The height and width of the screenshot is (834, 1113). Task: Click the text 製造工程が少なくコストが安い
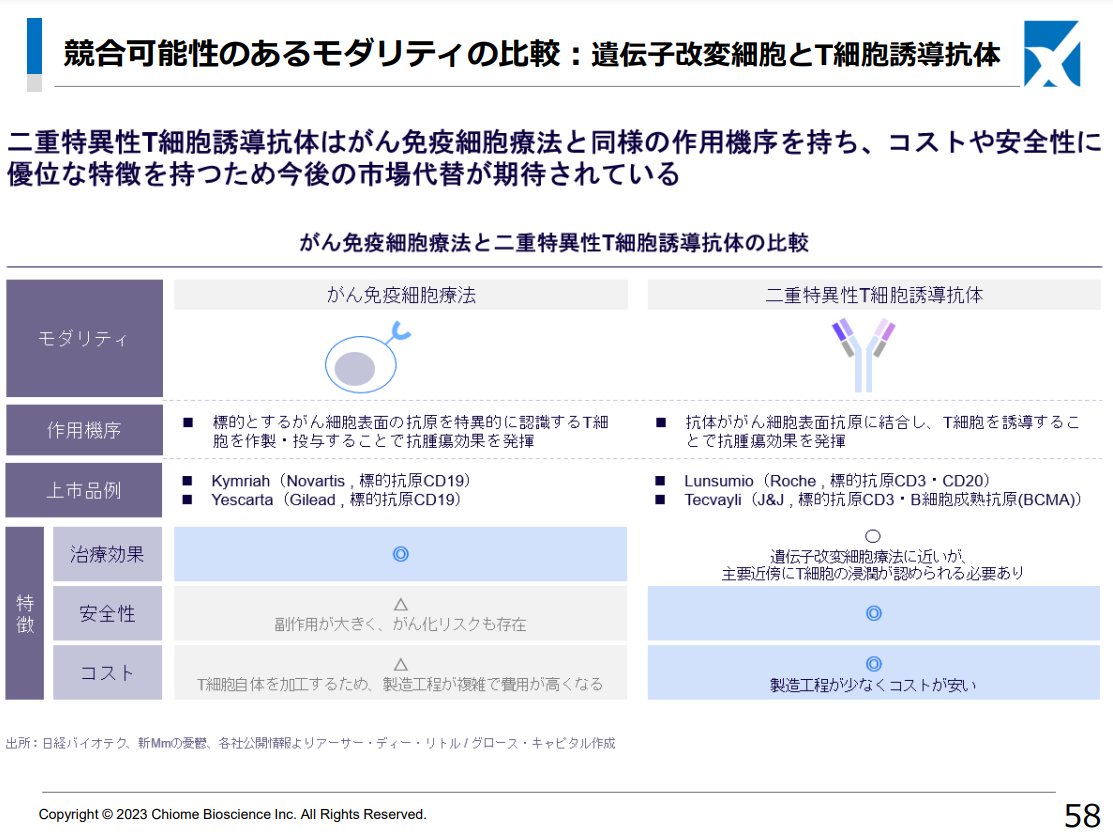pyautogui.click(x=873, y=685)
